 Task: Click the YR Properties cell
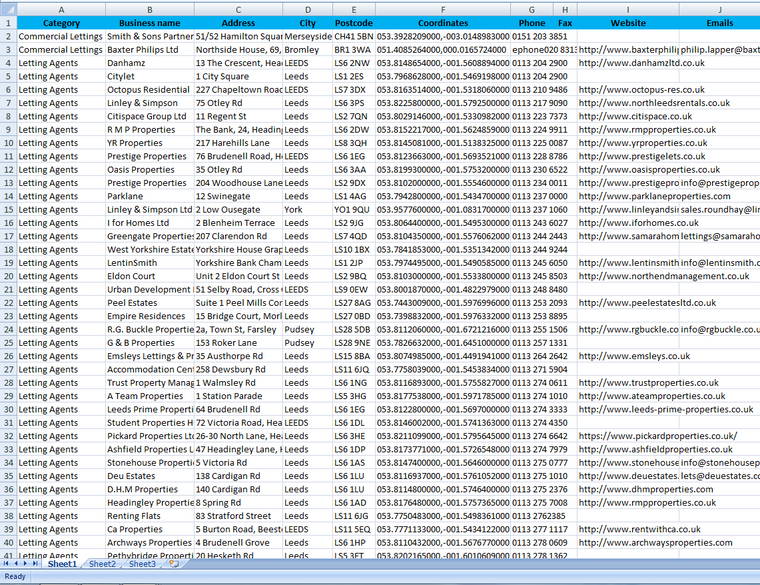150,143
